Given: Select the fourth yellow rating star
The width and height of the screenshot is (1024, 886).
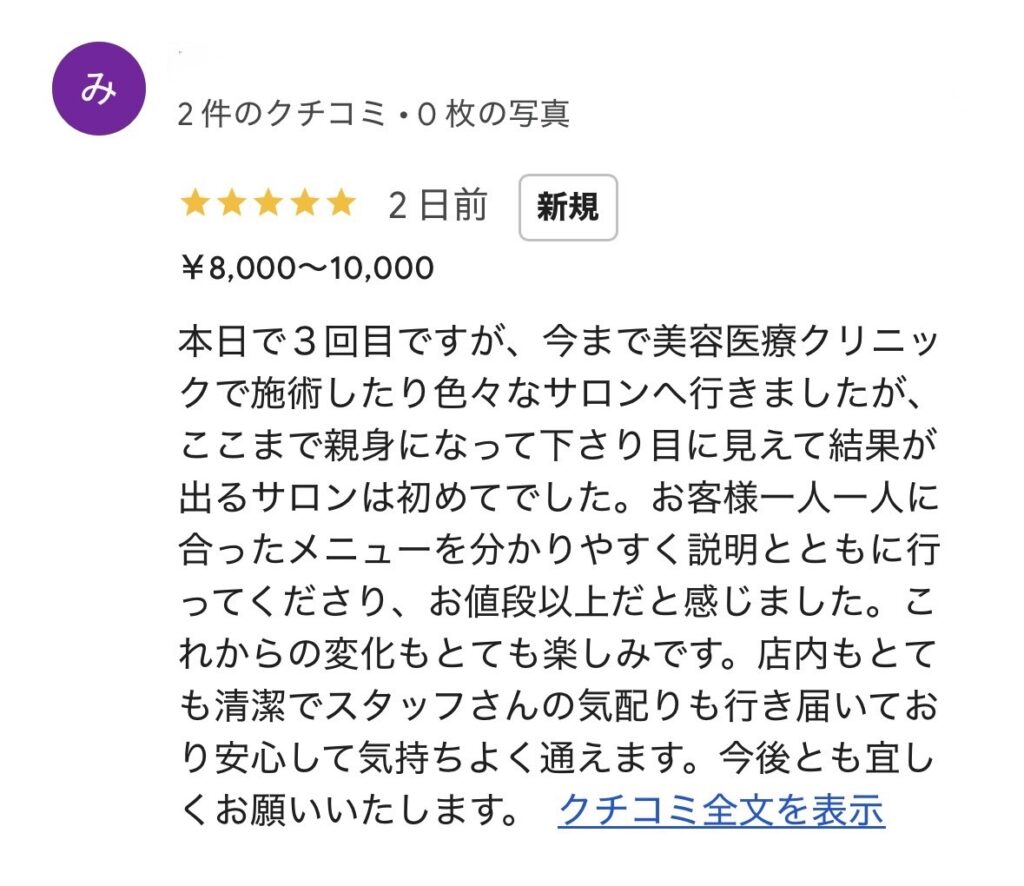Looking at the screenshot, I should pos(304,203).
